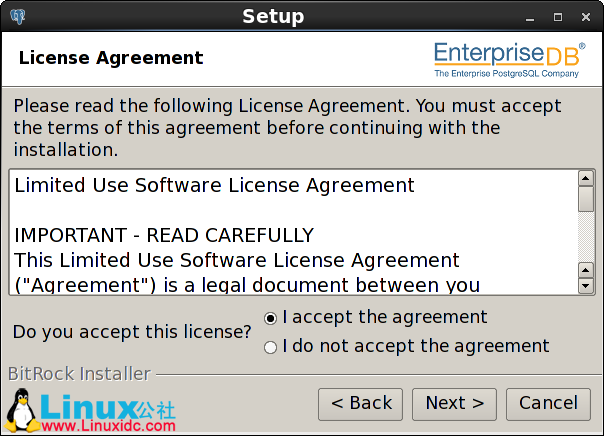This screenshot has height=436, width=604.
Task: Click the license scrollbar up arrow
Action: pos(586,179)
